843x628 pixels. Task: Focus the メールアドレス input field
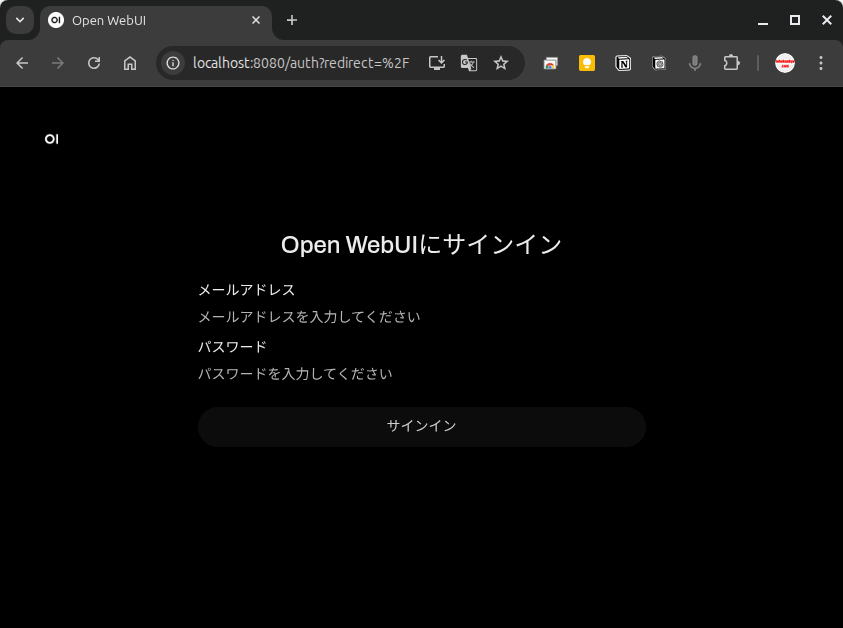coord(420,317)
